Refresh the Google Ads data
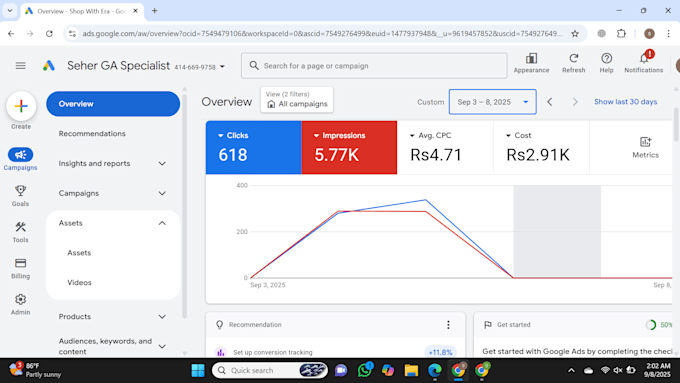 point(573,63)
